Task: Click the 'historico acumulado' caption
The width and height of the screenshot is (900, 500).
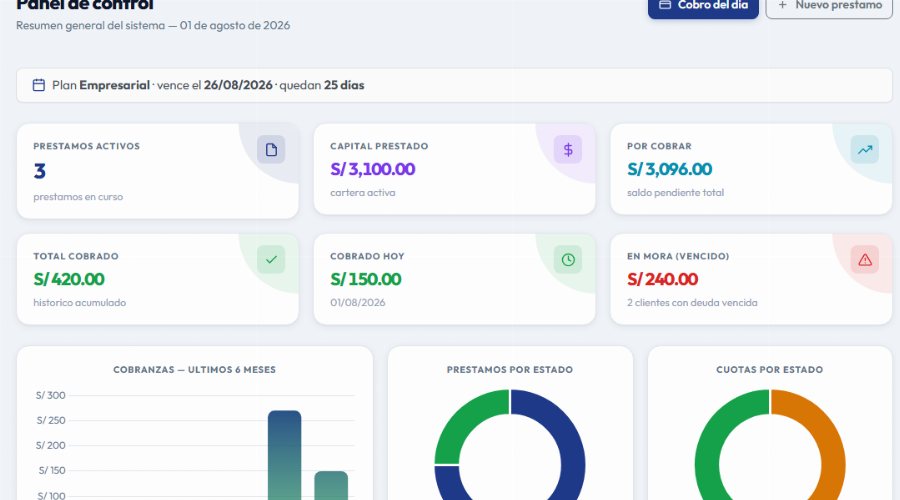Action: [x=80, y=303]
